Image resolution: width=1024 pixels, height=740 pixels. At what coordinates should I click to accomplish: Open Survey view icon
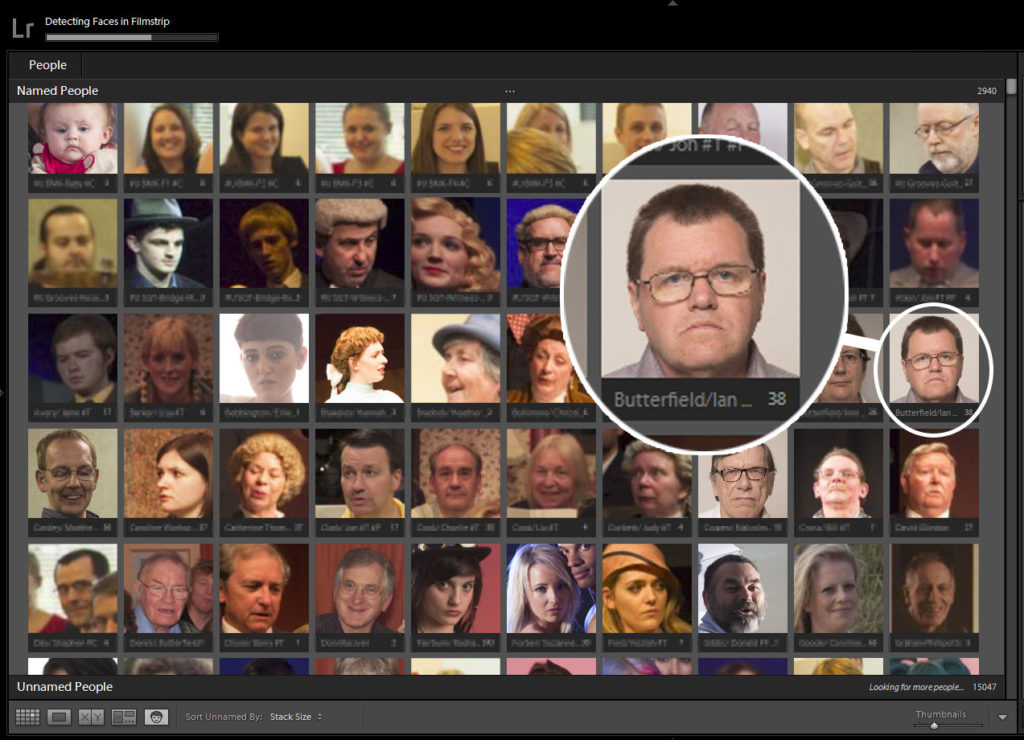click(x=124, y=717)
